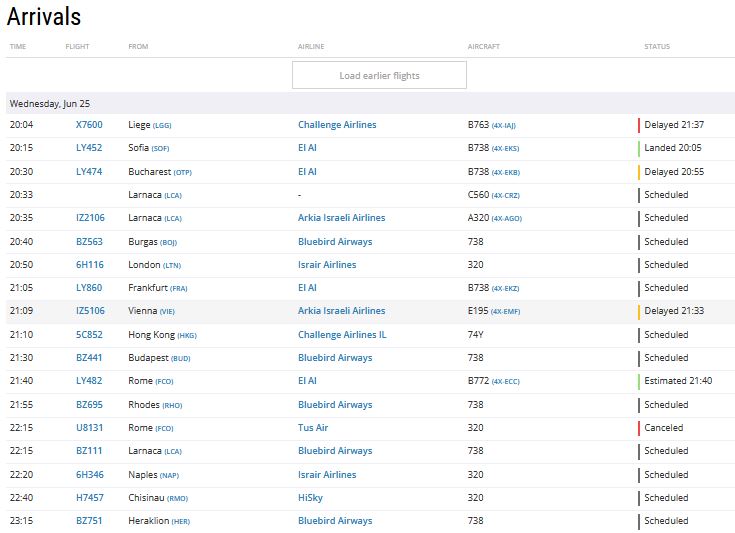Open flight LY452 link
Viewport: 735px width, 533px height.
click(x=89, y=148)
